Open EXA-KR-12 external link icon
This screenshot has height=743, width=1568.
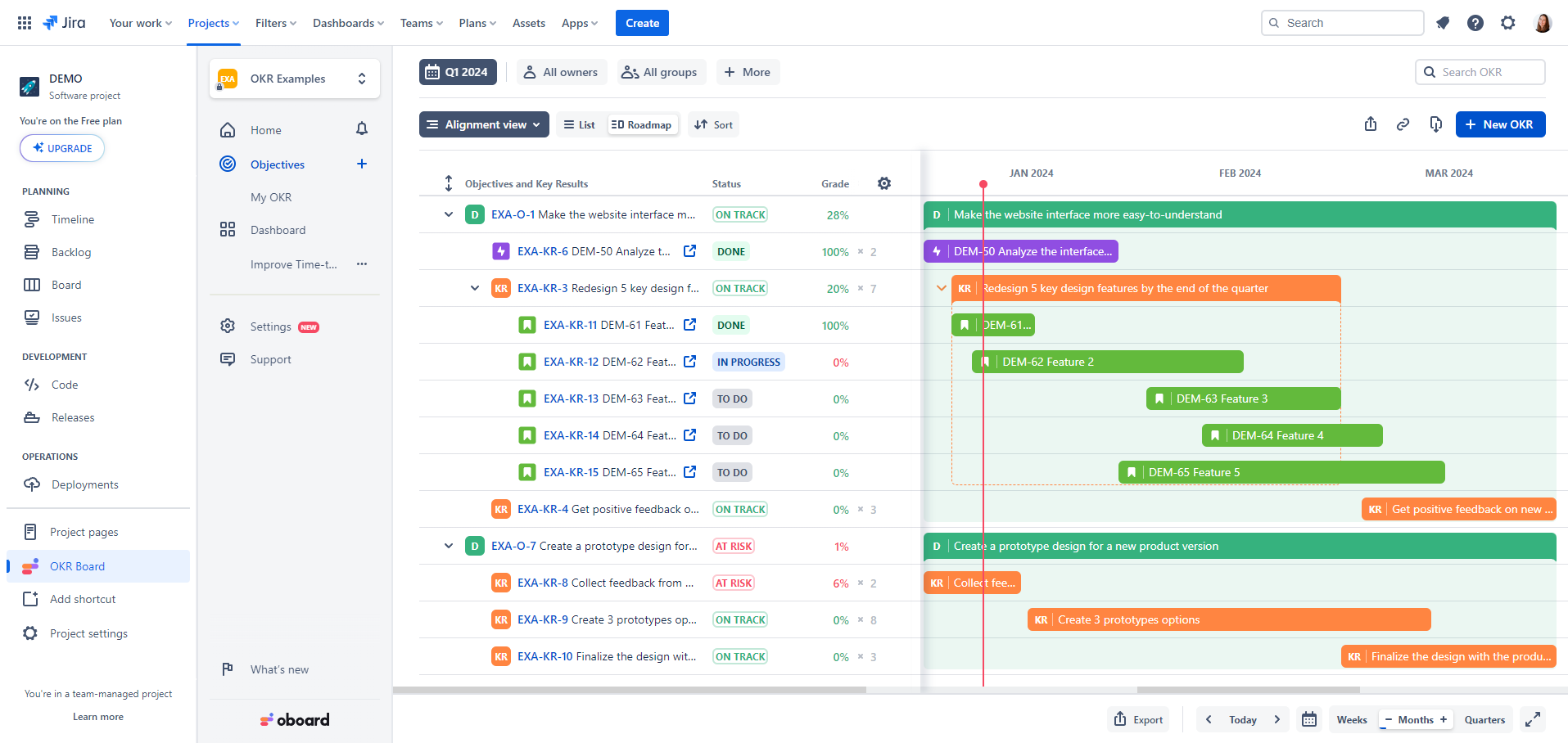(x=690, y=362)
